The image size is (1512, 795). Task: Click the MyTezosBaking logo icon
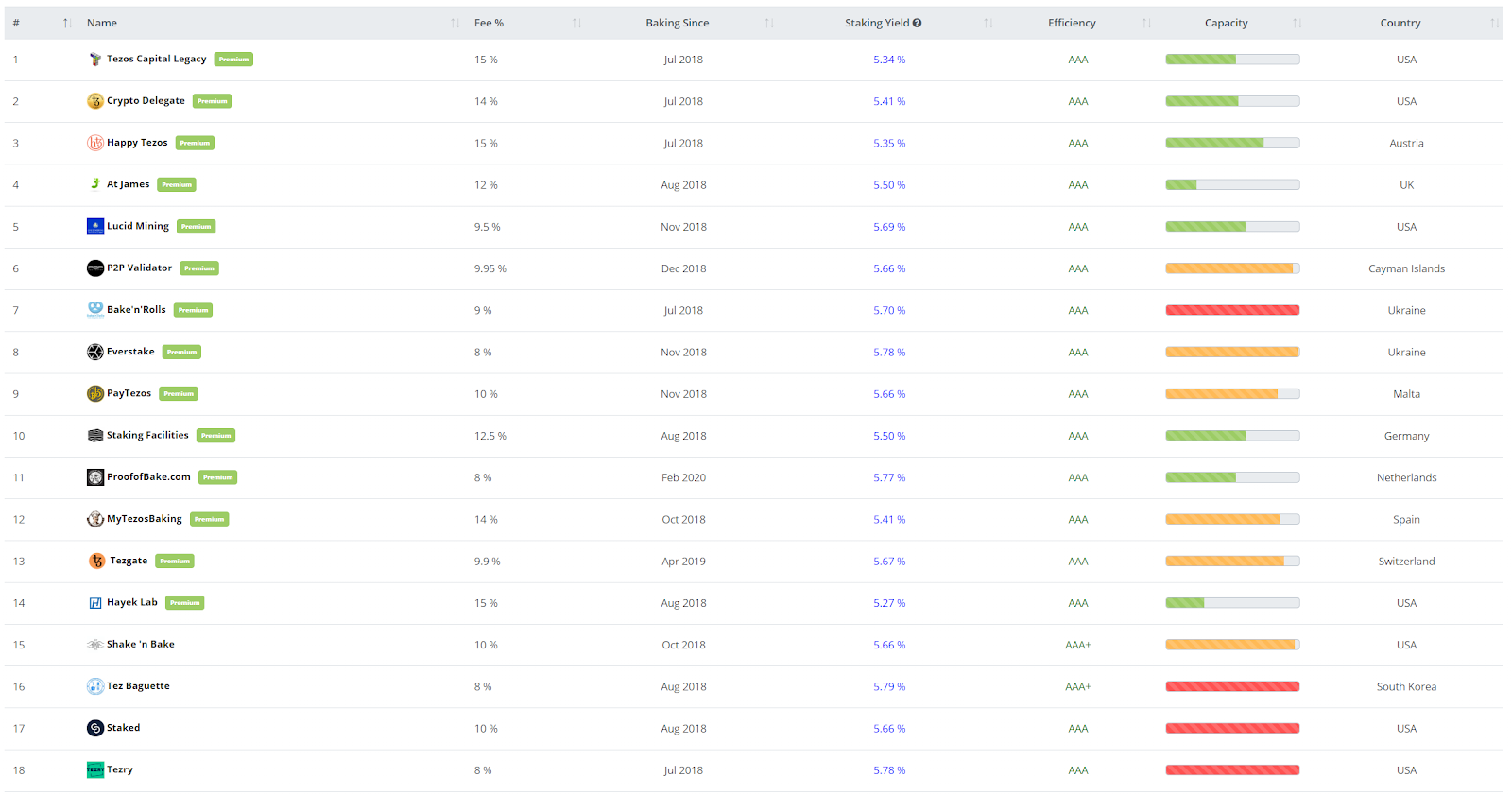[x=95, y=519]
